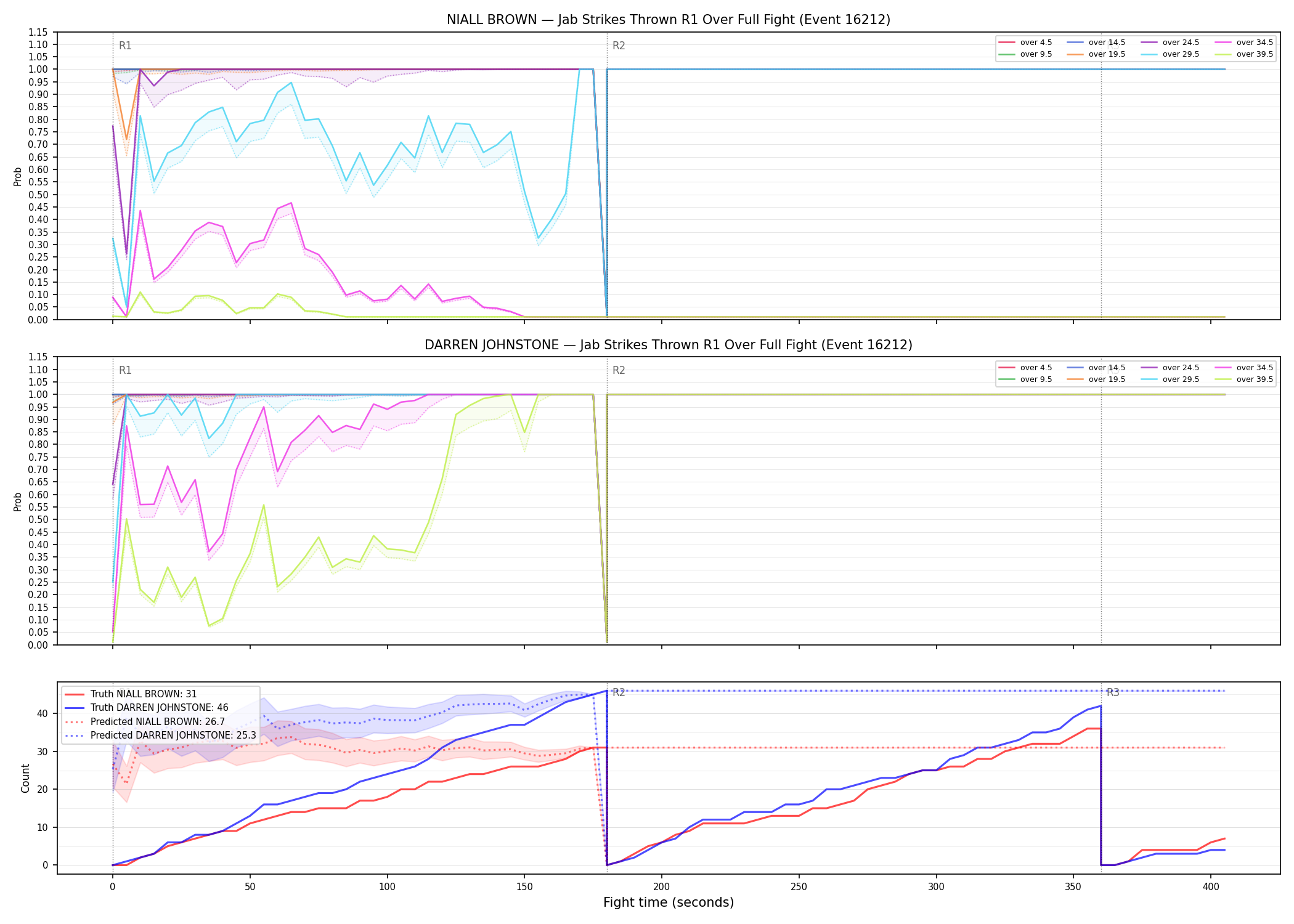Click the 0.00 tick label in Niall Brown chart
1294x924 pixels.
(38, 320)
